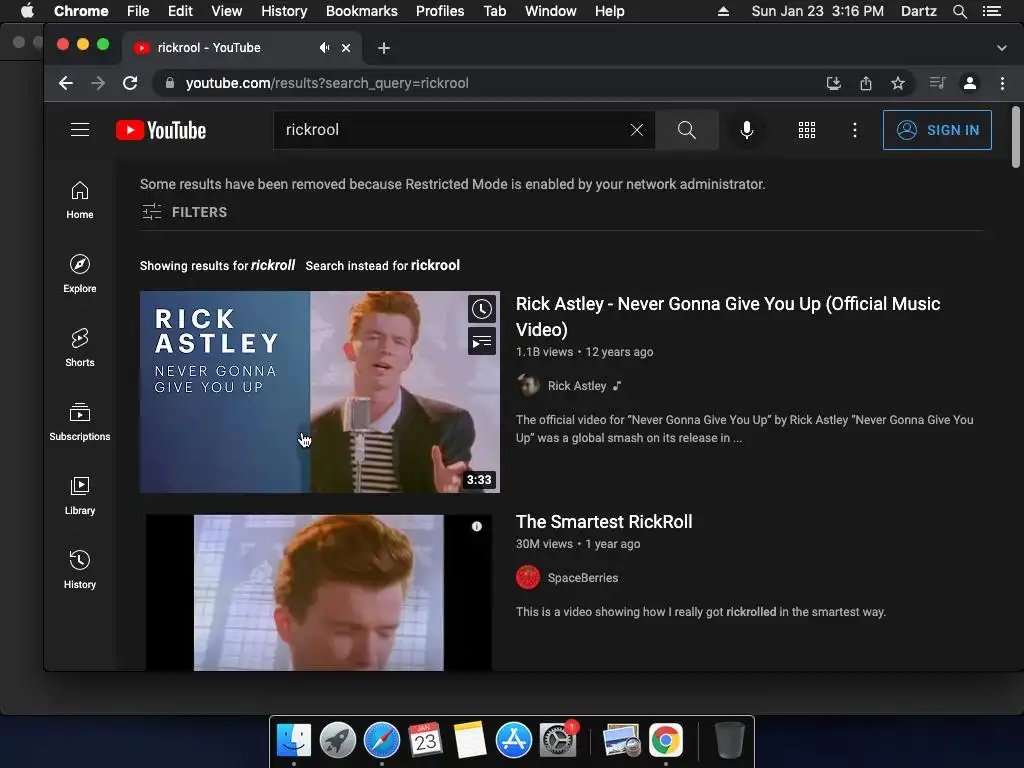
Task: Mute the tab via the speaker icon
Action: click(x=325, y=48)
